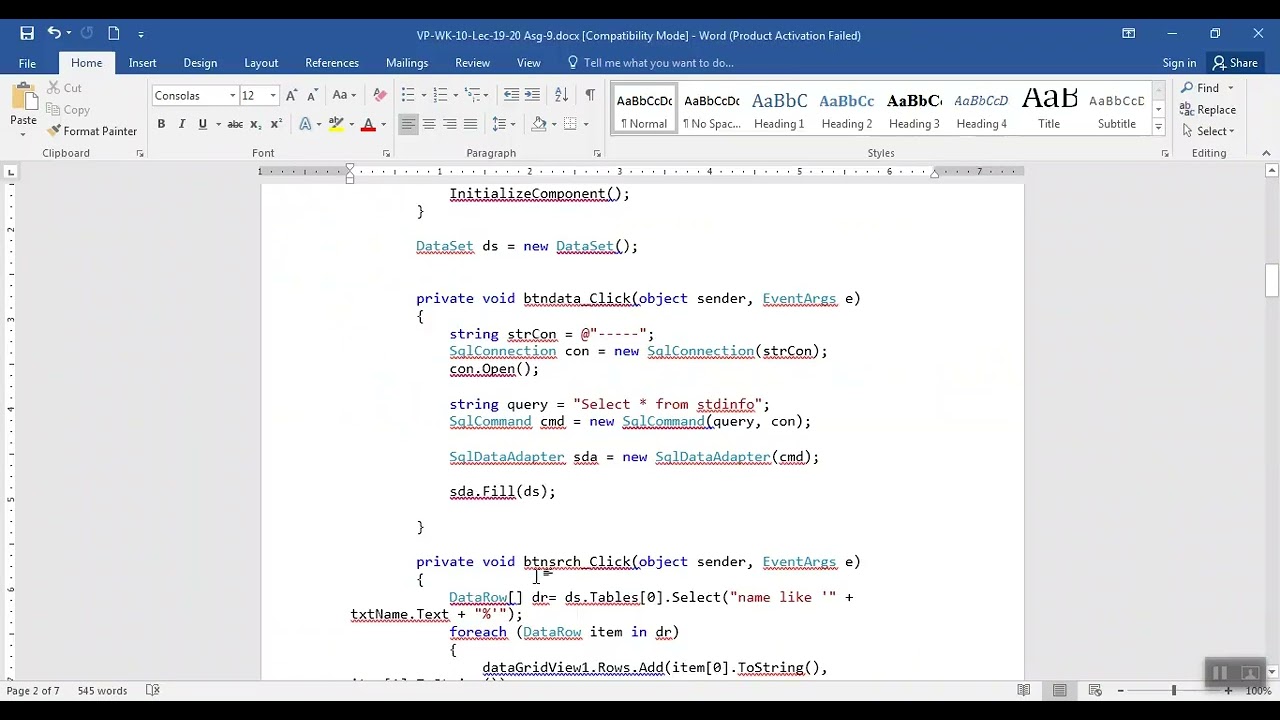Apply the No Spacing style
The height and width of the screenshot is (720, 1280).
pos(712,110)
